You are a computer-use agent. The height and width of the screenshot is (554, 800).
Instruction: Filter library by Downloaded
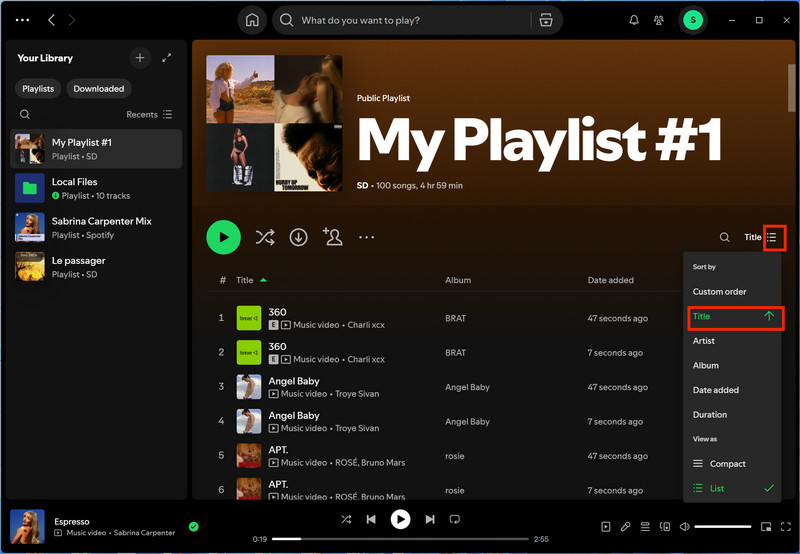(99, 89)
